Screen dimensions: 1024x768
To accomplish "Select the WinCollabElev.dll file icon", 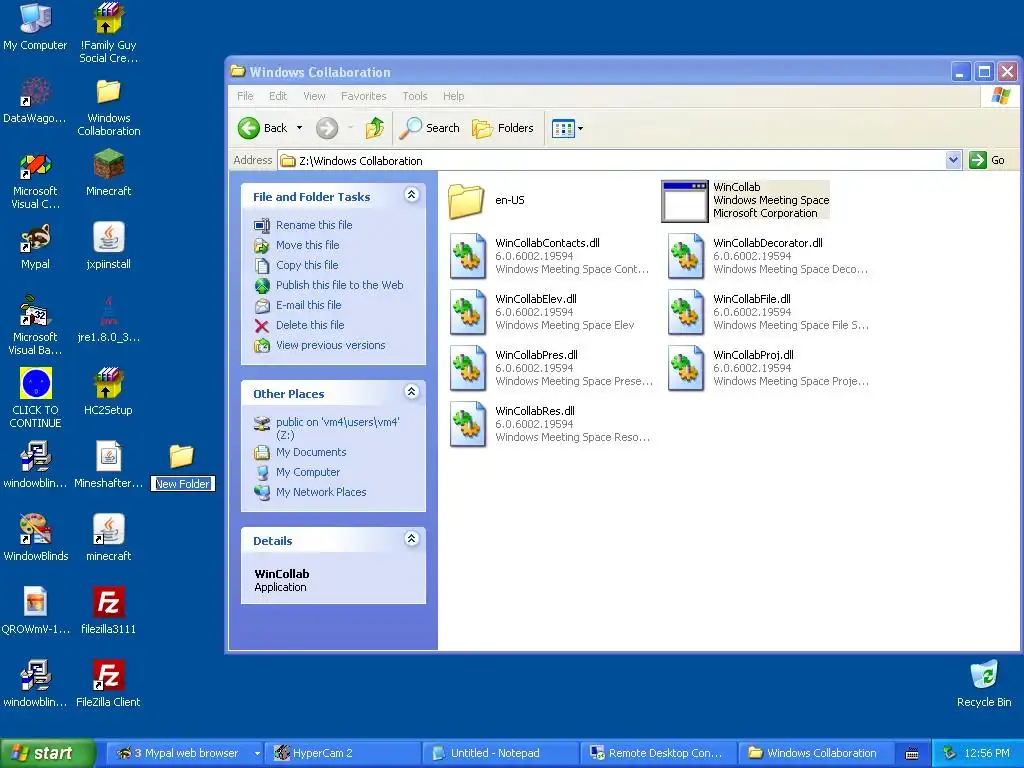I will 468,312.
